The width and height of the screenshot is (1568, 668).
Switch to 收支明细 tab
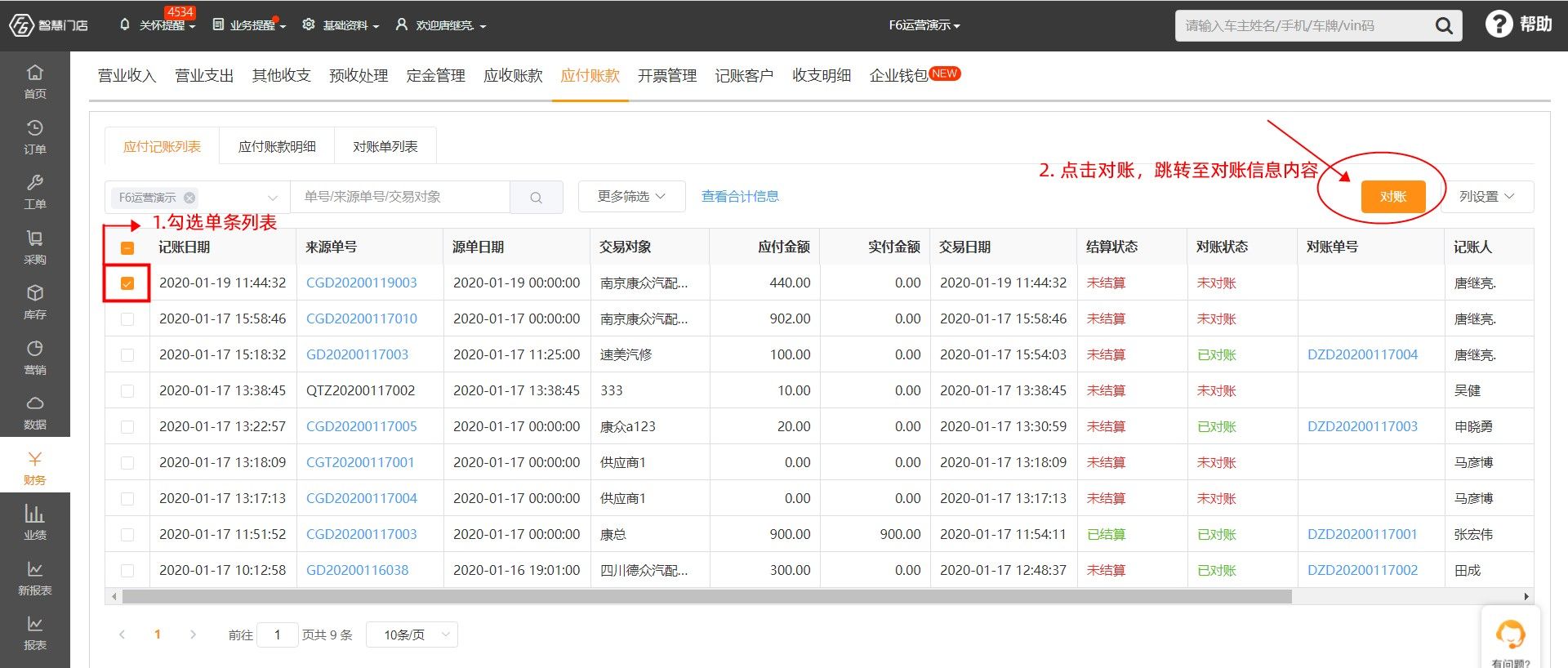822,76
